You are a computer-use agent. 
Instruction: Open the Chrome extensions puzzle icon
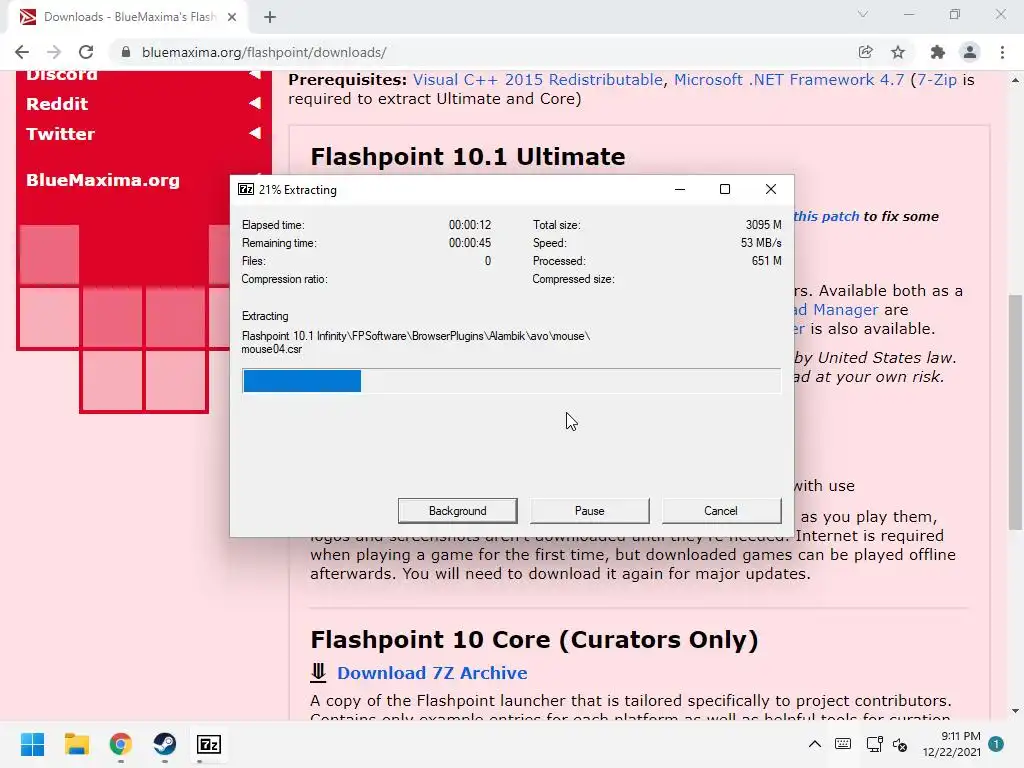point(938,52)
